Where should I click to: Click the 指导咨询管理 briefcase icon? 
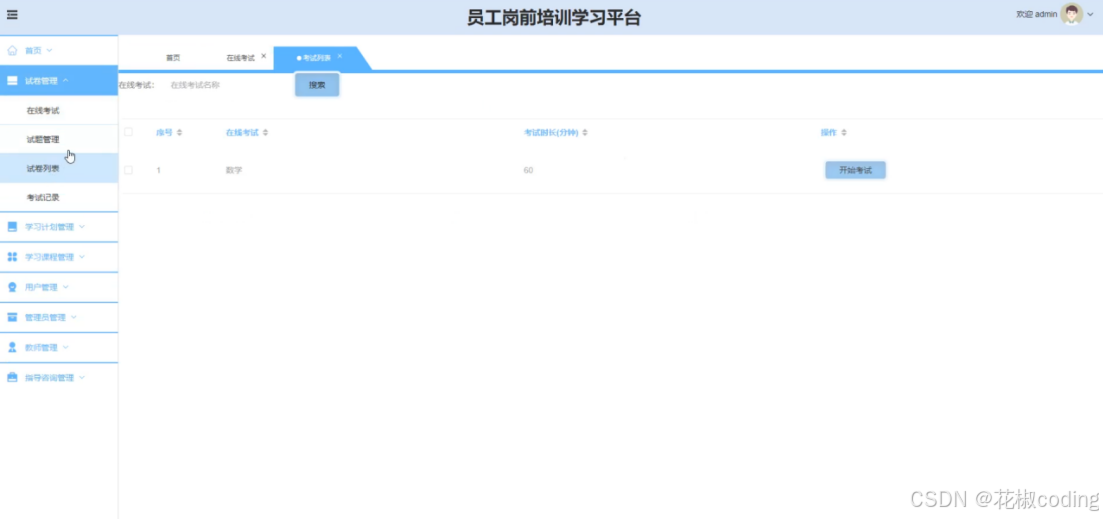[12, 378]
